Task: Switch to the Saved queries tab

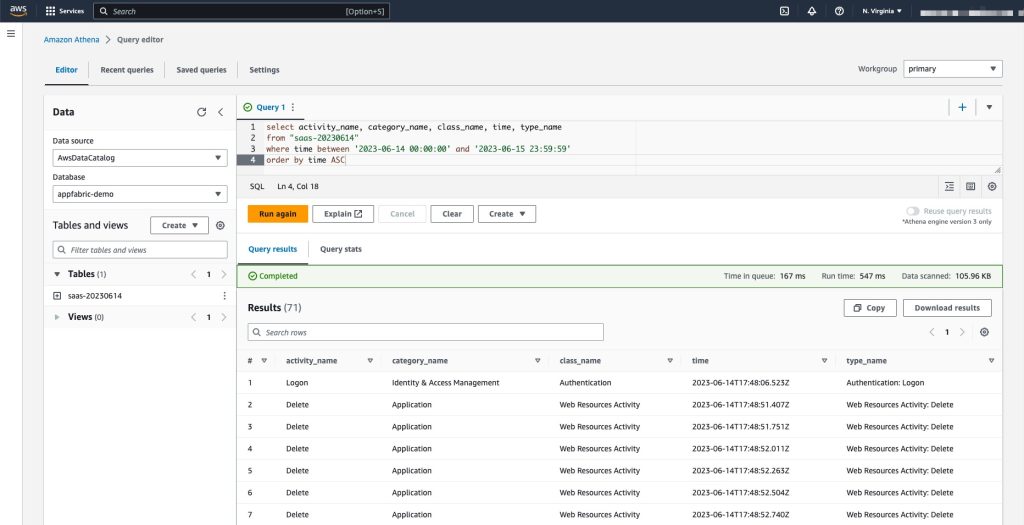Action: (x=201, y=70)
